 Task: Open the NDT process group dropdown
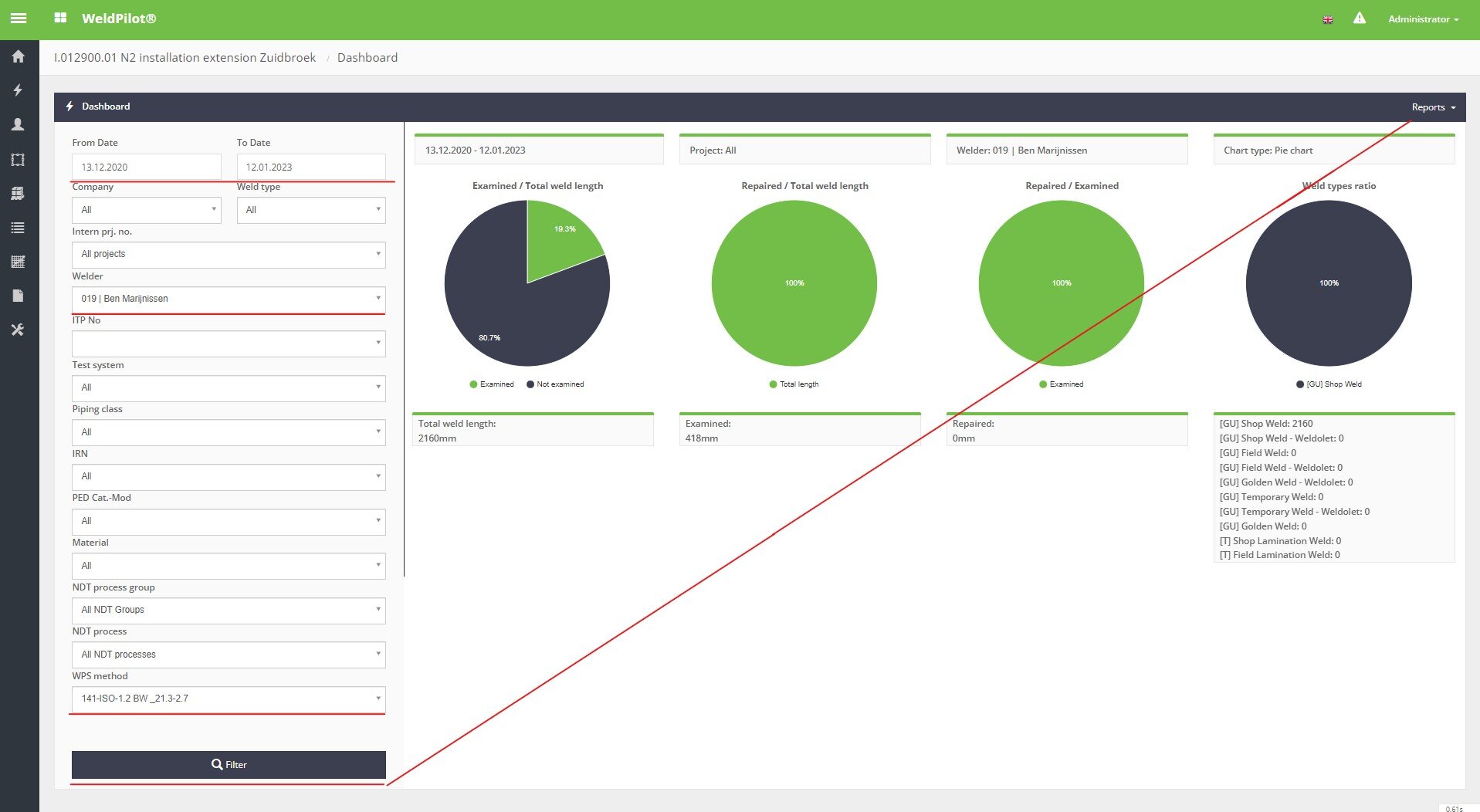tap(229, 610)
